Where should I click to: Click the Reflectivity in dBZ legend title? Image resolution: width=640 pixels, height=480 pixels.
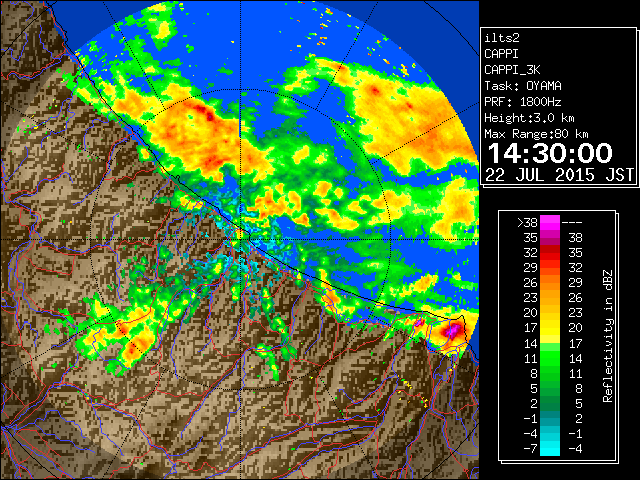click(608, 336)
